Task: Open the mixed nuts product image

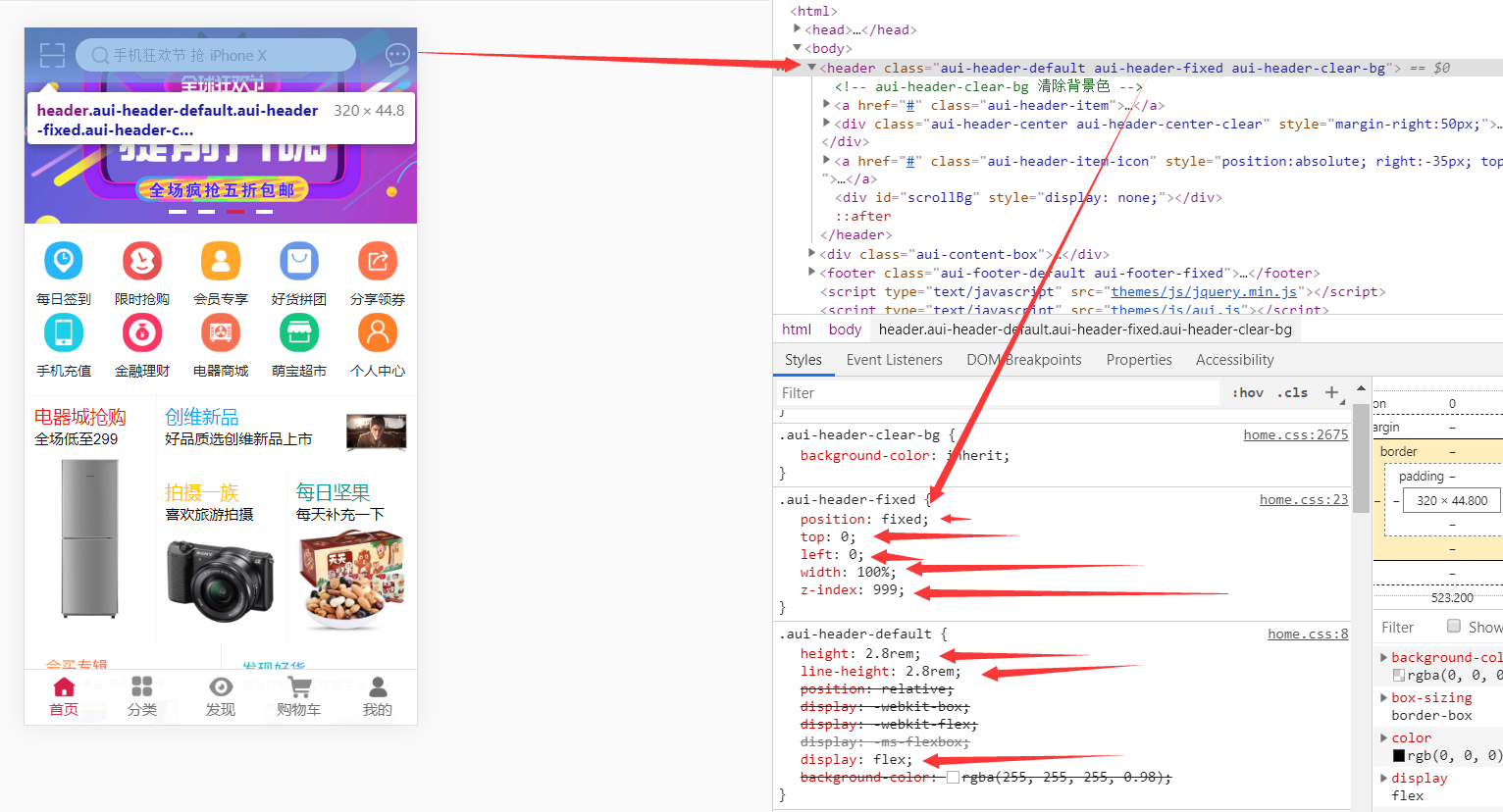Action: point(352,580)
